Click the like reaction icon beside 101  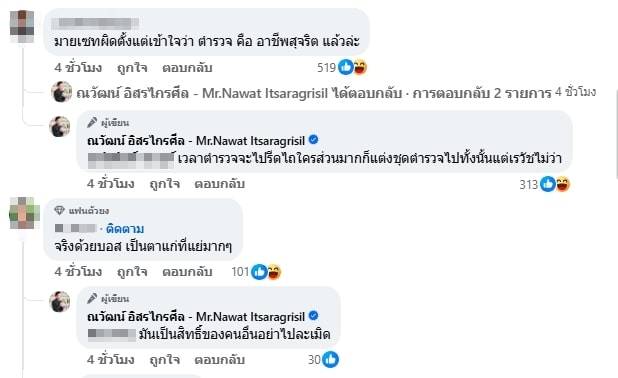[x=259, y=272]
